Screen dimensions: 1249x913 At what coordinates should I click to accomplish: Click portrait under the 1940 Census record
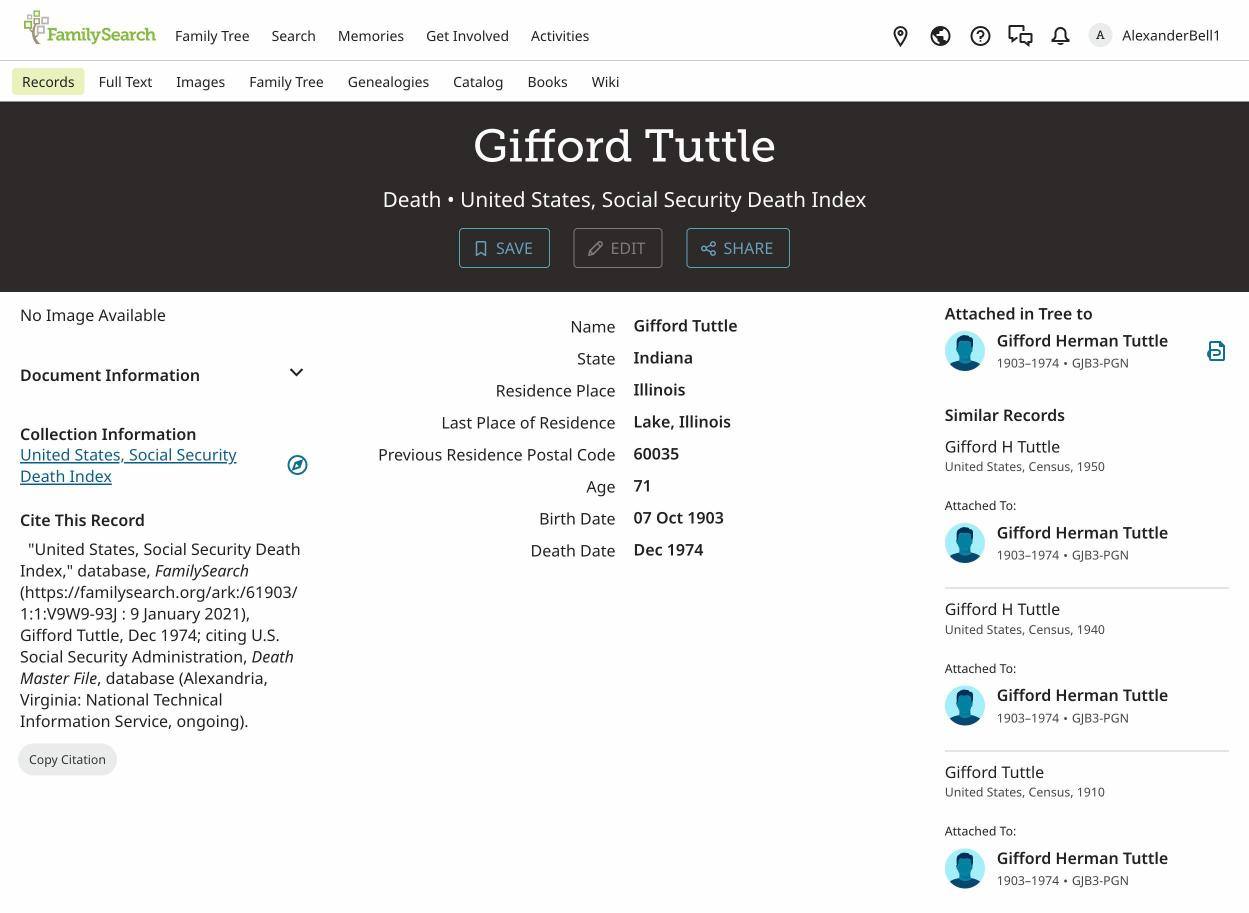coord(965,706)
